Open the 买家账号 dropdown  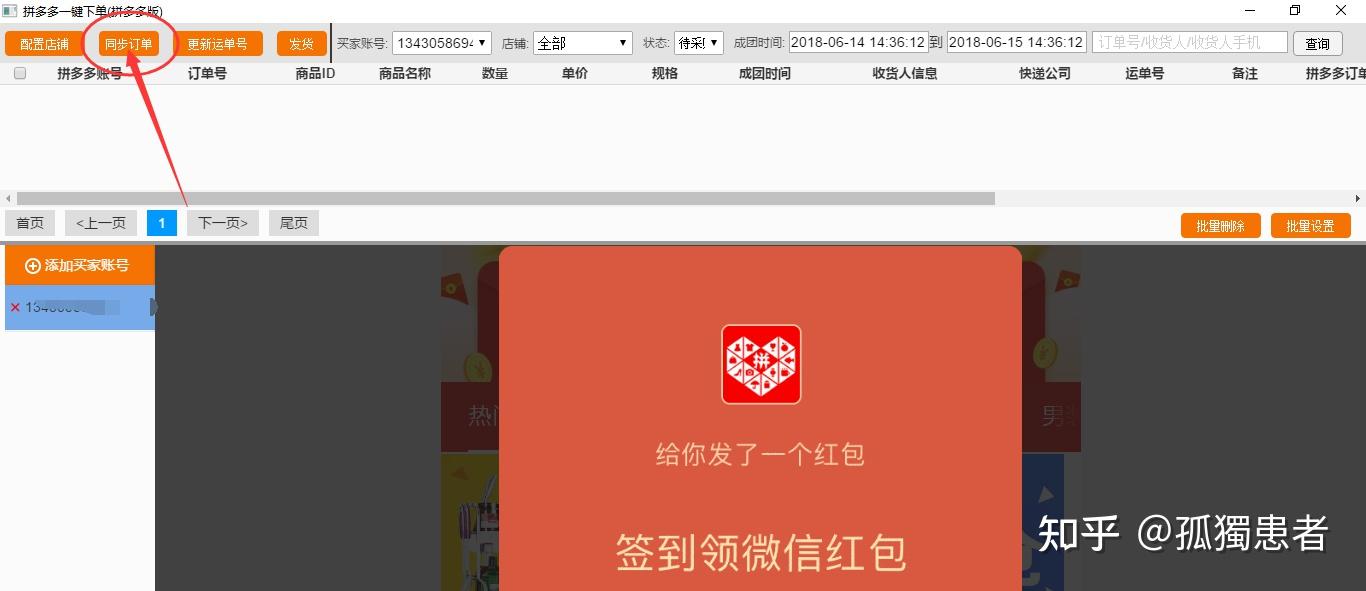click(441, 43)
